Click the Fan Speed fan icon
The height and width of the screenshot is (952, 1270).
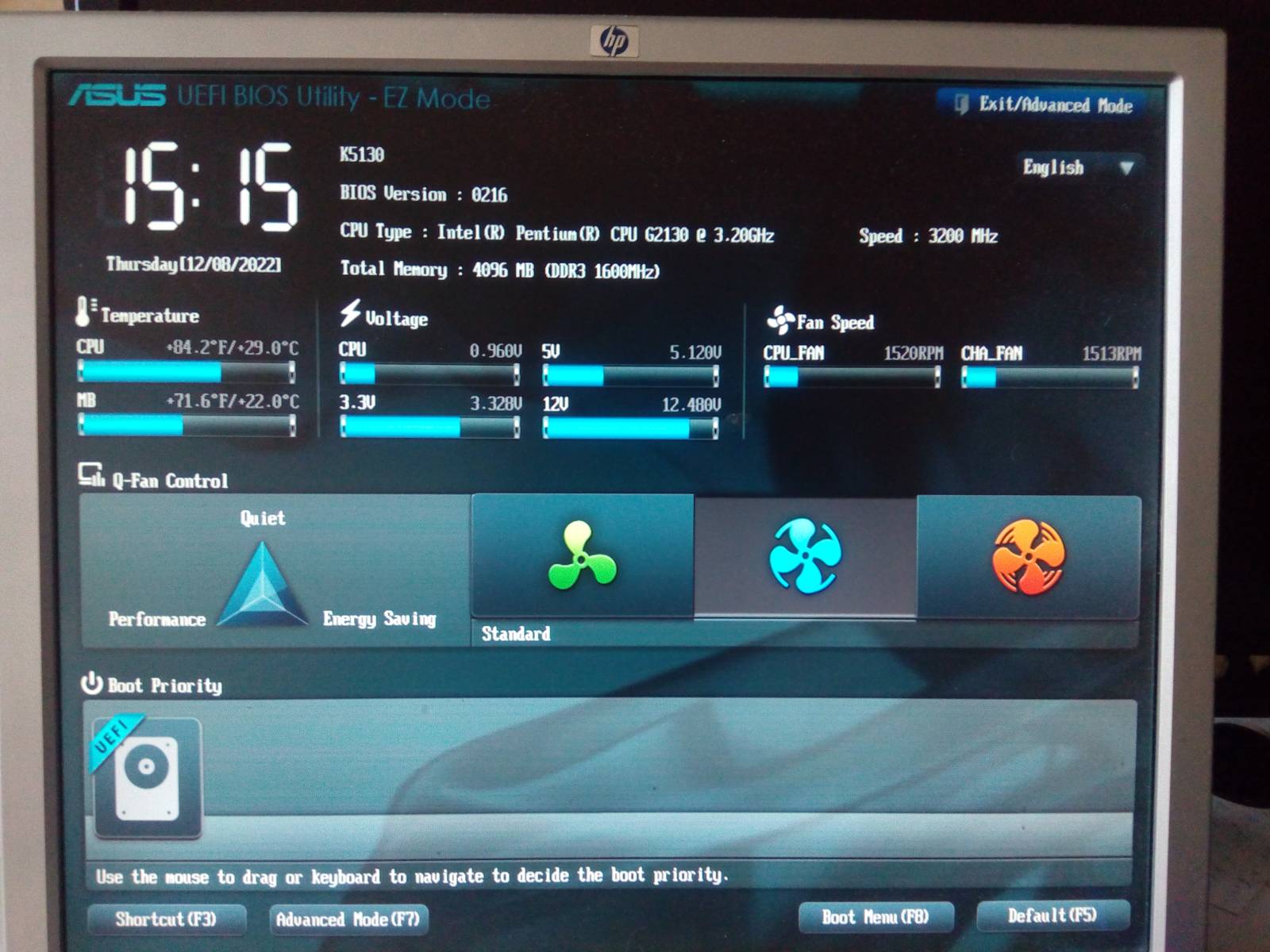point(780,319)
